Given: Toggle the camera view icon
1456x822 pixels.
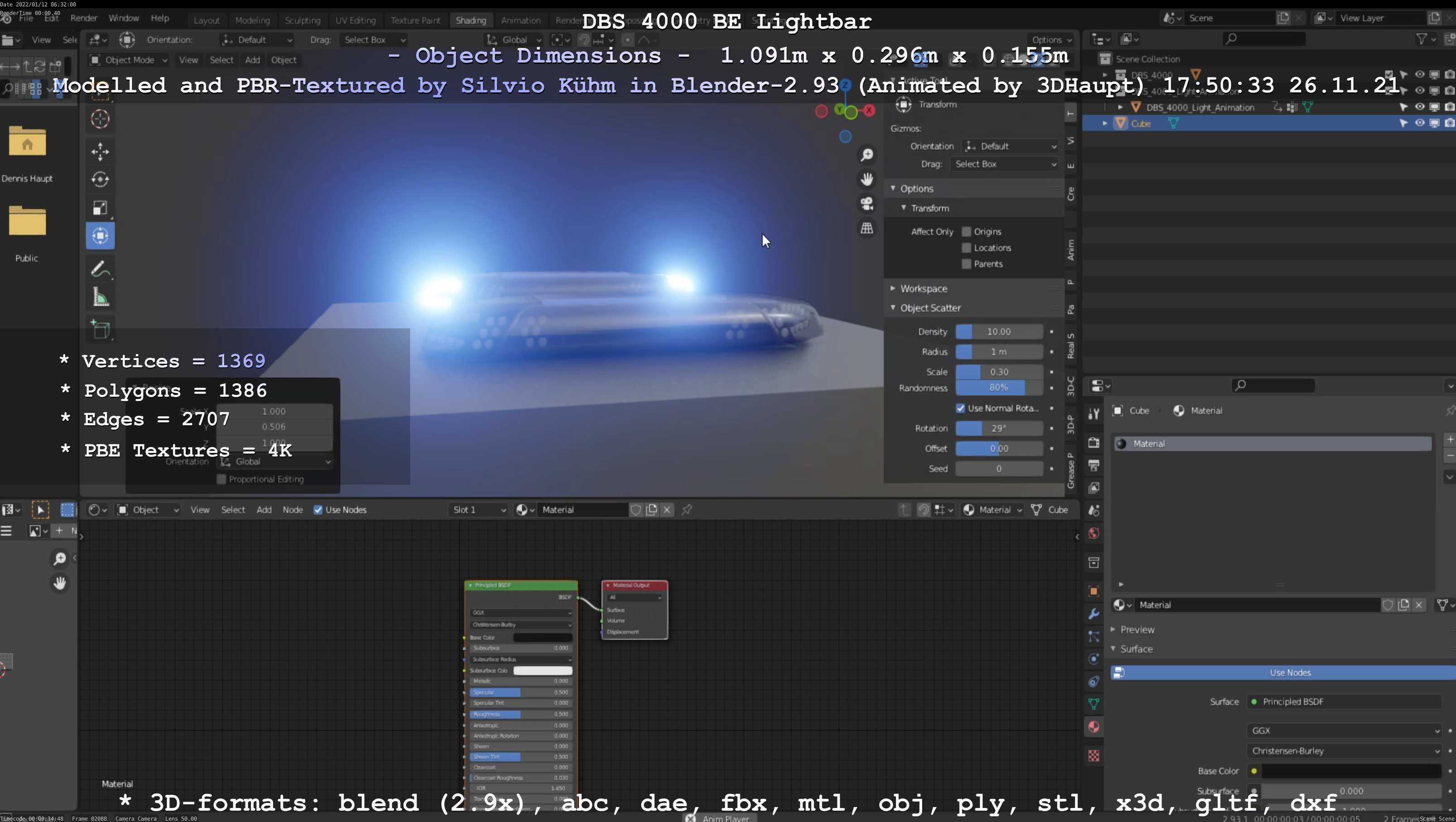Looking at the screenshot, I should pyautogui.click(x=866, y=203).
